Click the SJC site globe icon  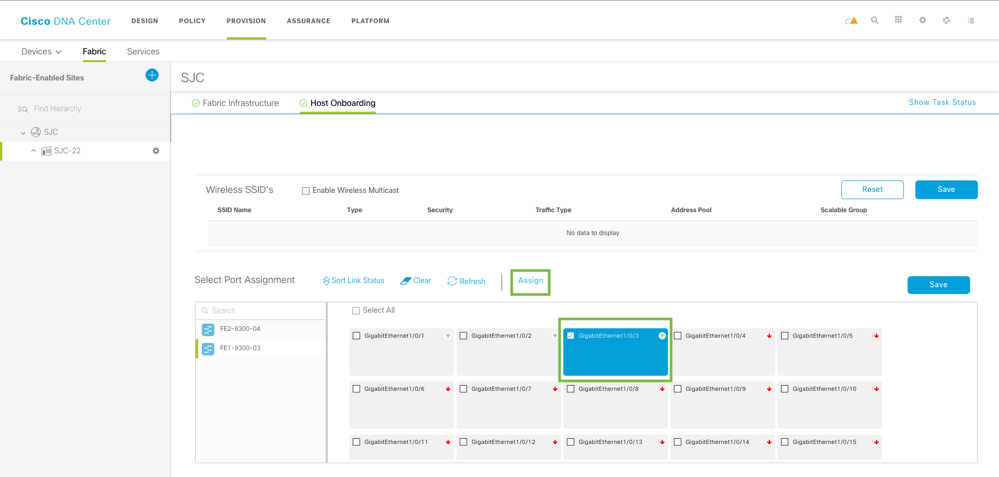click(36, 132)
